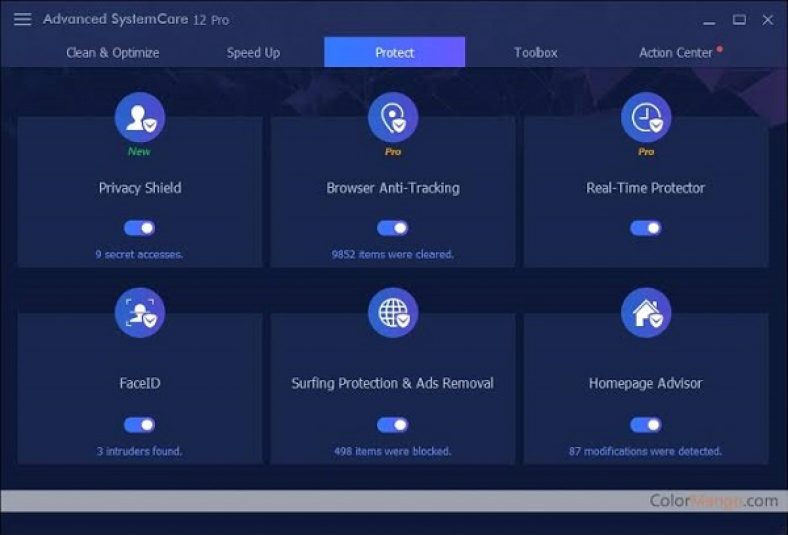
Task: Select the Protect tab
Action: (395, 52)
